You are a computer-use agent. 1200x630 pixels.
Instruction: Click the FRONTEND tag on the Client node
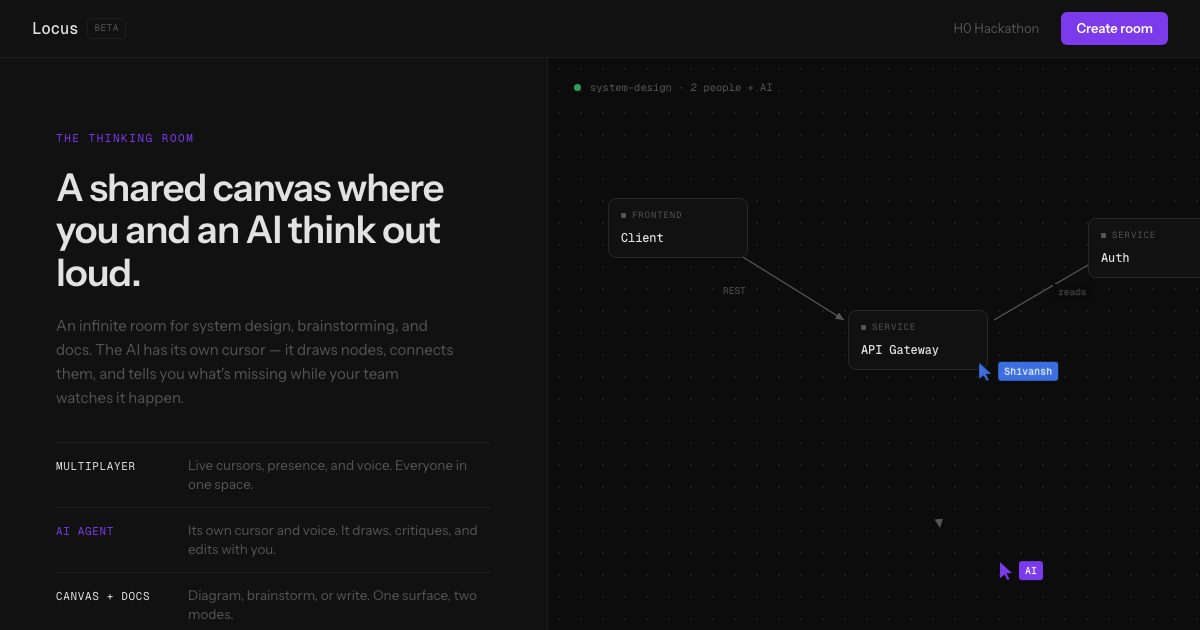pos(657,215)
